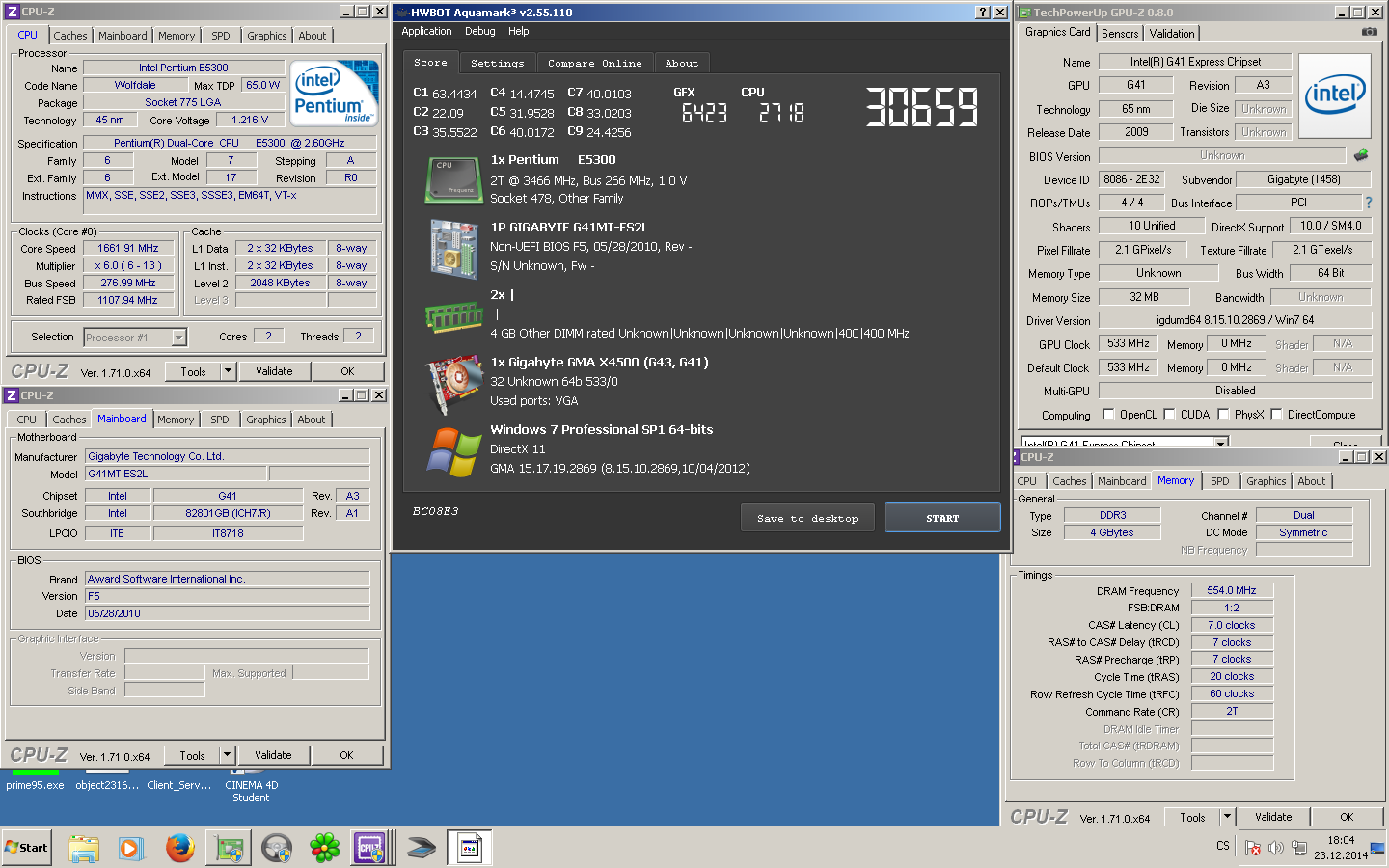
Task: Click the Aquamark taskbar window icon
Action: point(470,848)
